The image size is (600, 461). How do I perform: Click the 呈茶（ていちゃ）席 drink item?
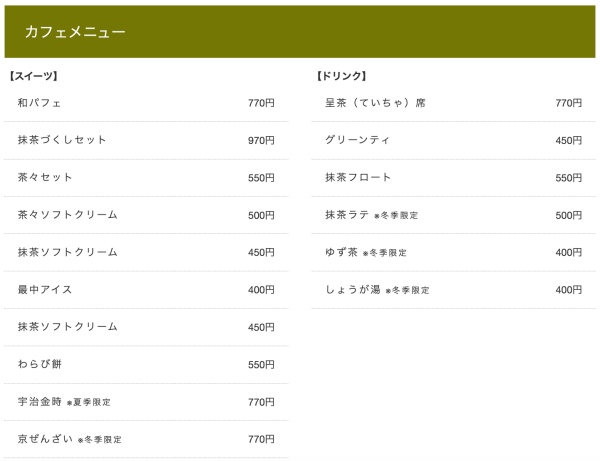375,103
